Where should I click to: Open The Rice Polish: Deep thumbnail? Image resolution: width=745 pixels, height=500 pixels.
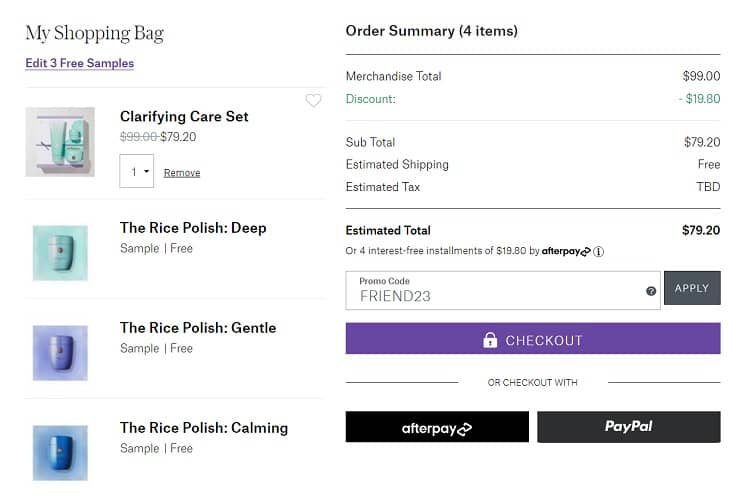pos(60,252)
